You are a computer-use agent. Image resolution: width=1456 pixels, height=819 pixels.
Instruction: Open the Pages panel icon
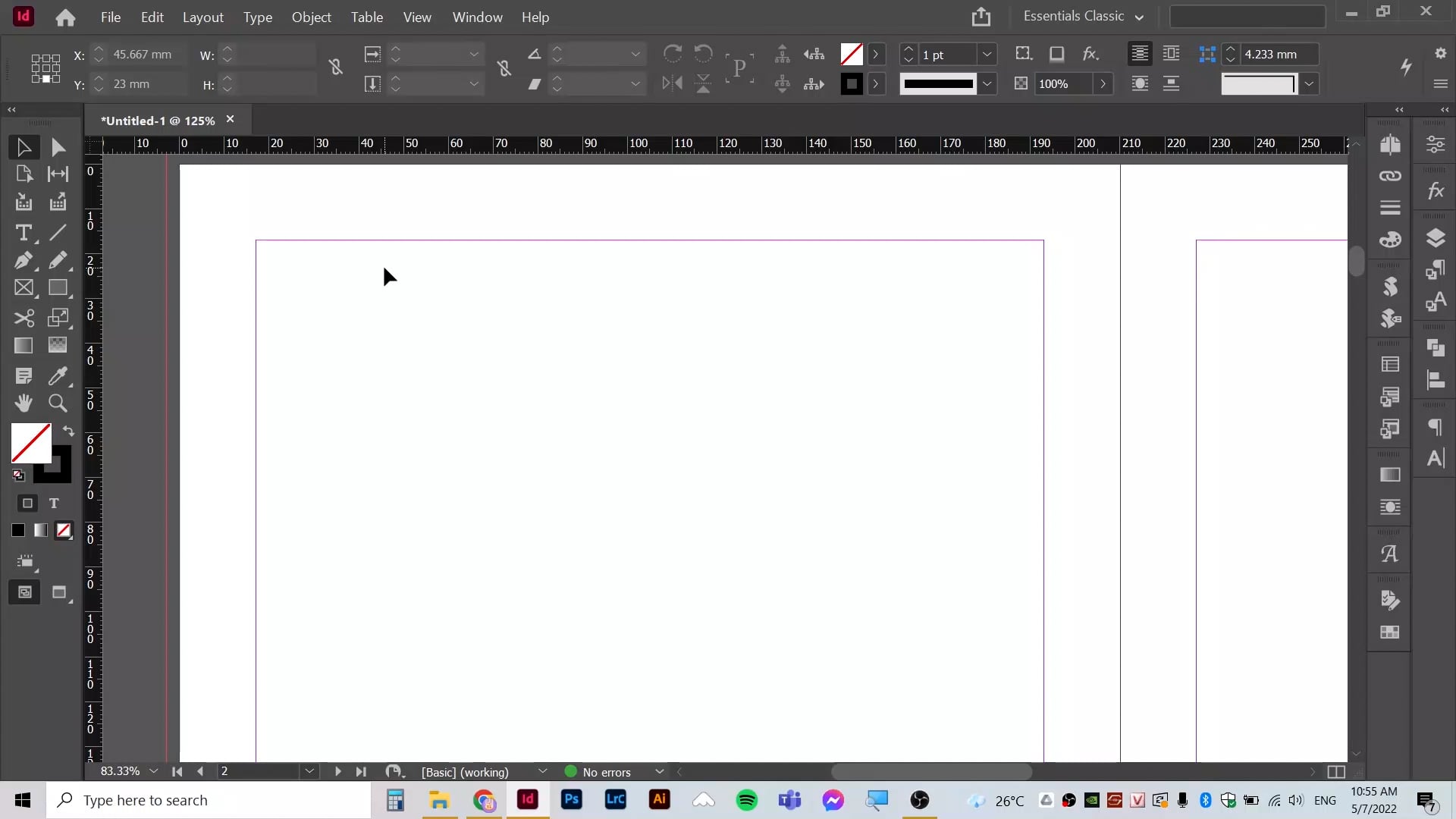click(1390, 144)
